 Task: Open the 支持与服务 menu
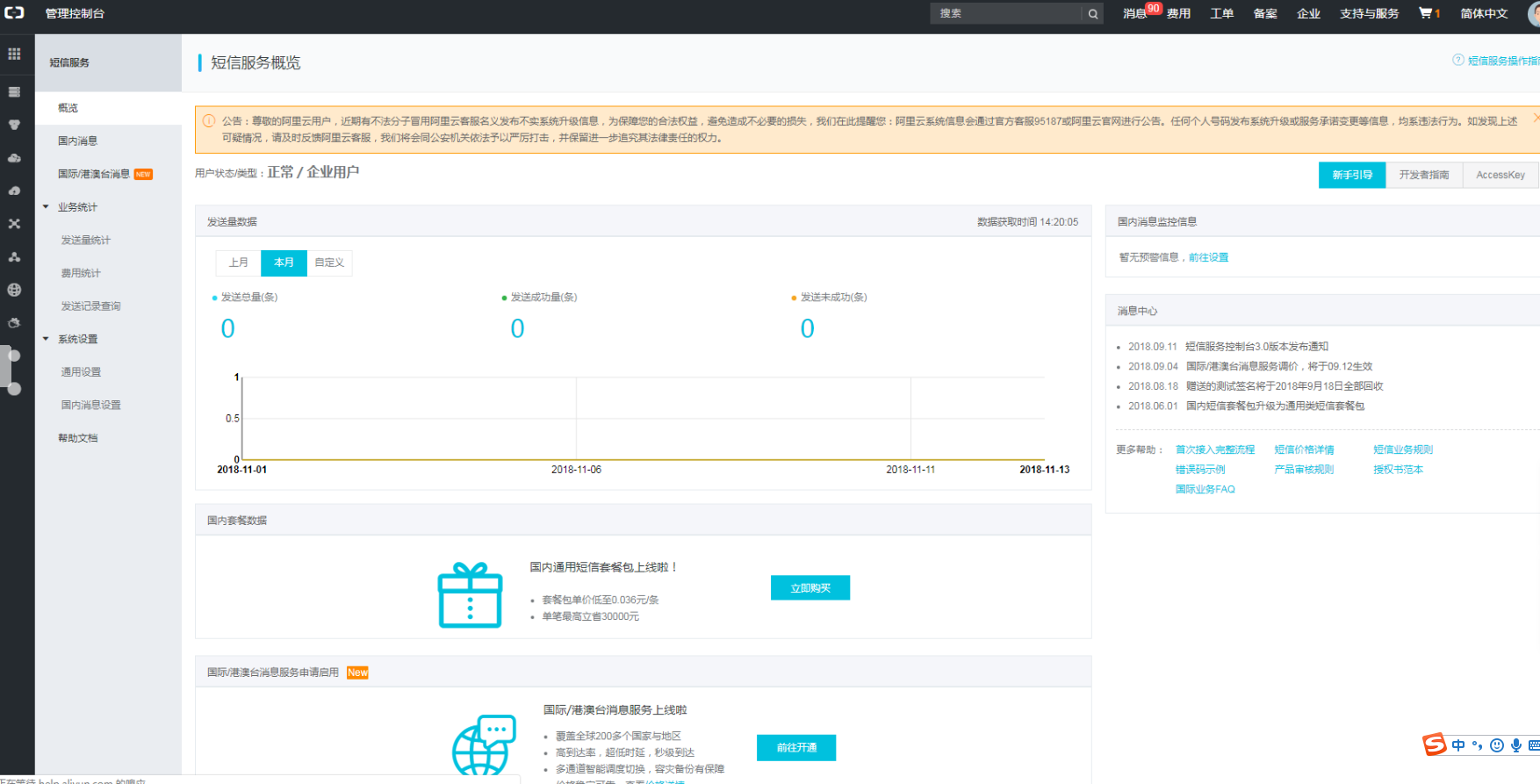click(x=1370, y=13)
